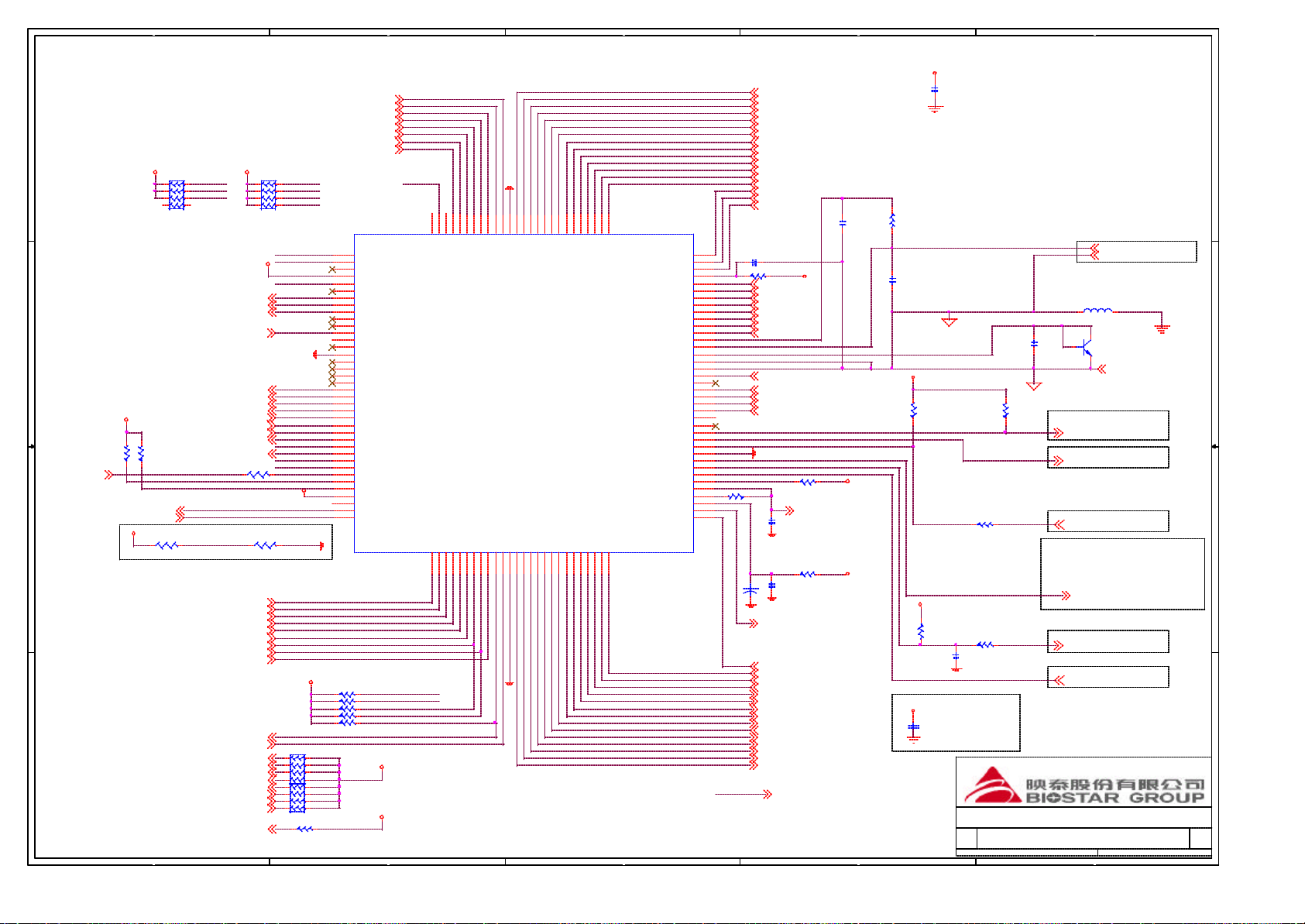This screenshot has width=1305, height=924.
Task: Select the lone signal arrow line below the chip
Action: (744, 794)
